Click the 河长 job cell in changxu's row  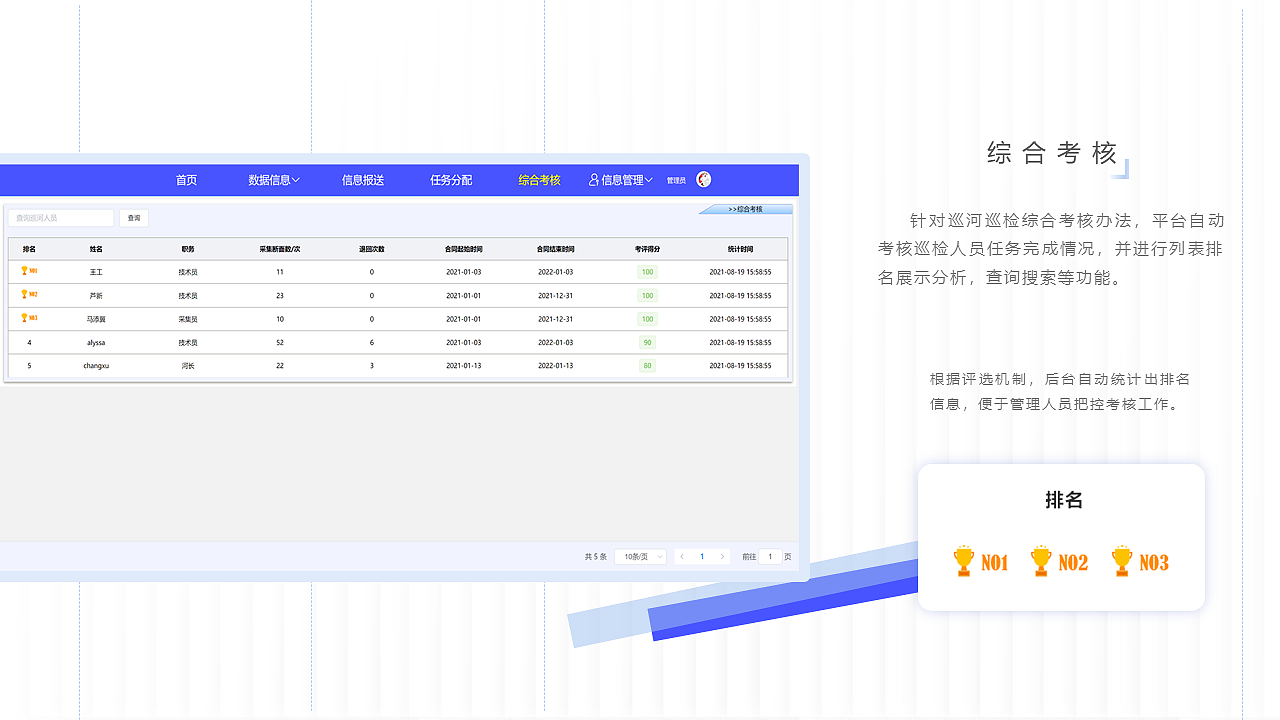tap(188, 366)
